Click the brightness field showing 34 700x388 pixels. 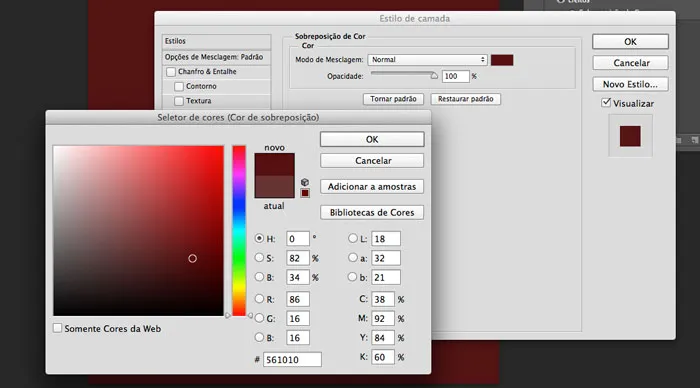(297, 277)
